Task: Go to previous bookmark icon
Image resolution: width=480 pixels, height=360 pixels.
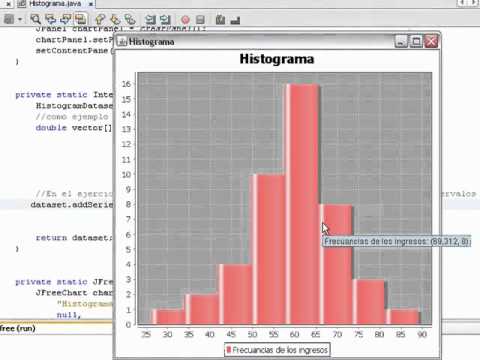Action: tap(100, 19)
